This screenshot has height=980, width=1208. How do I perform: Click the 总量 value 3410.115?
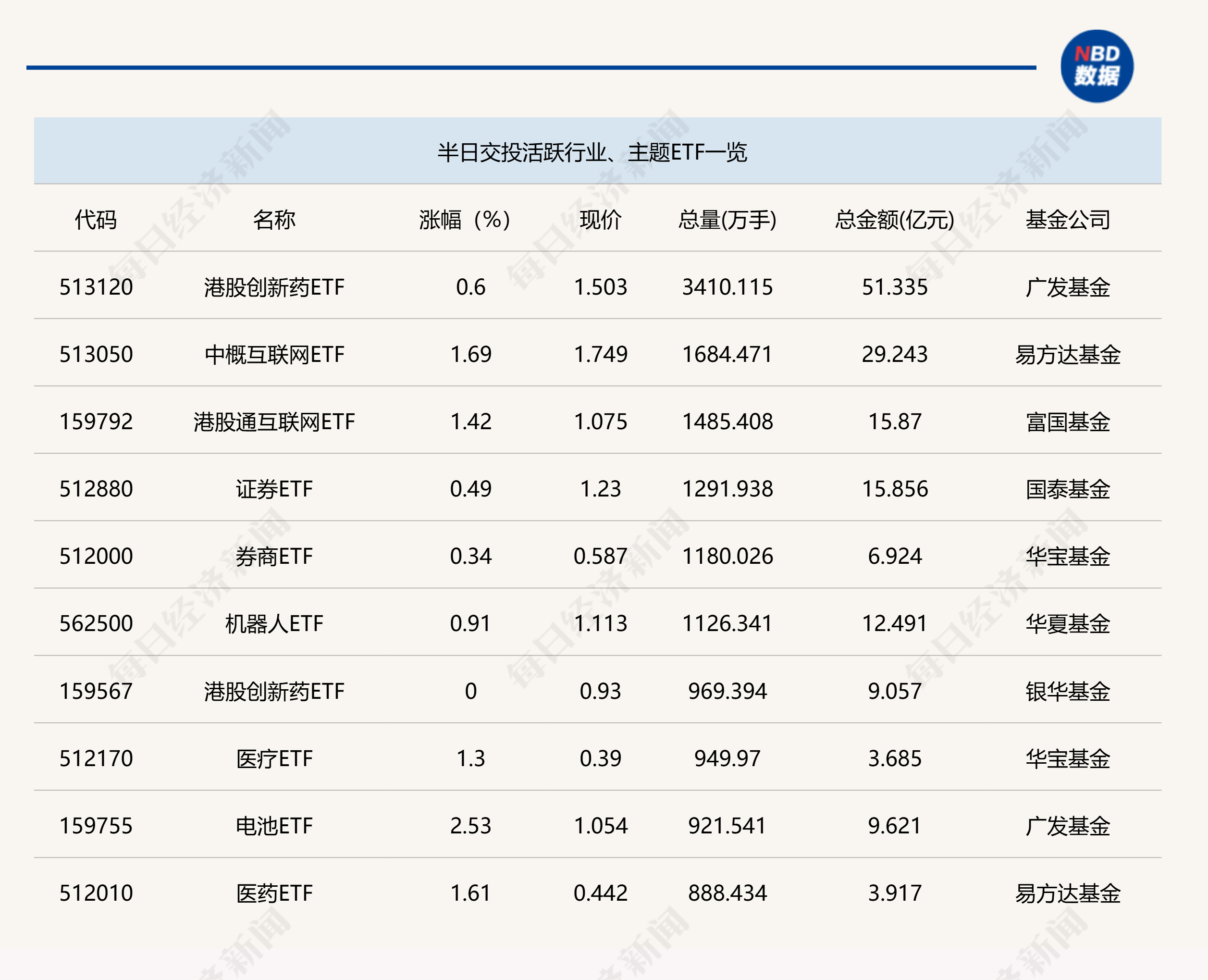(727, 287)
